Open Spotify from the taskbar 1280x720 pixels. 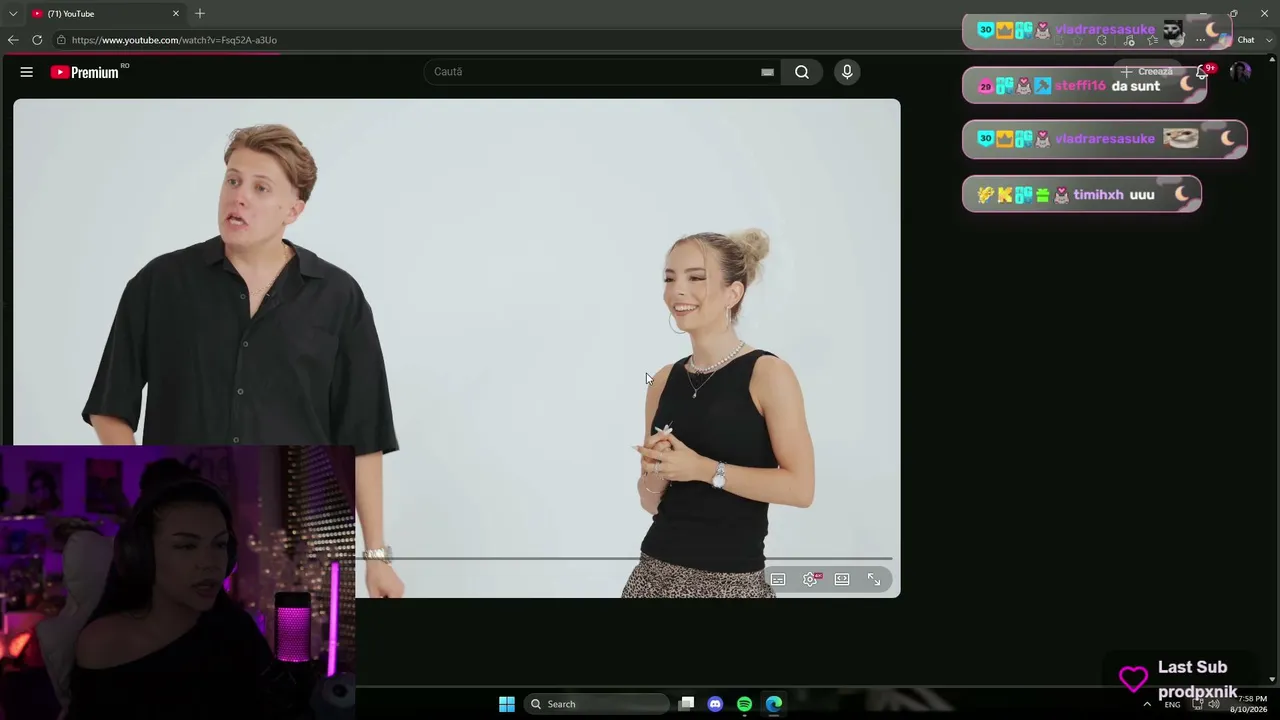tap(744, 704)
